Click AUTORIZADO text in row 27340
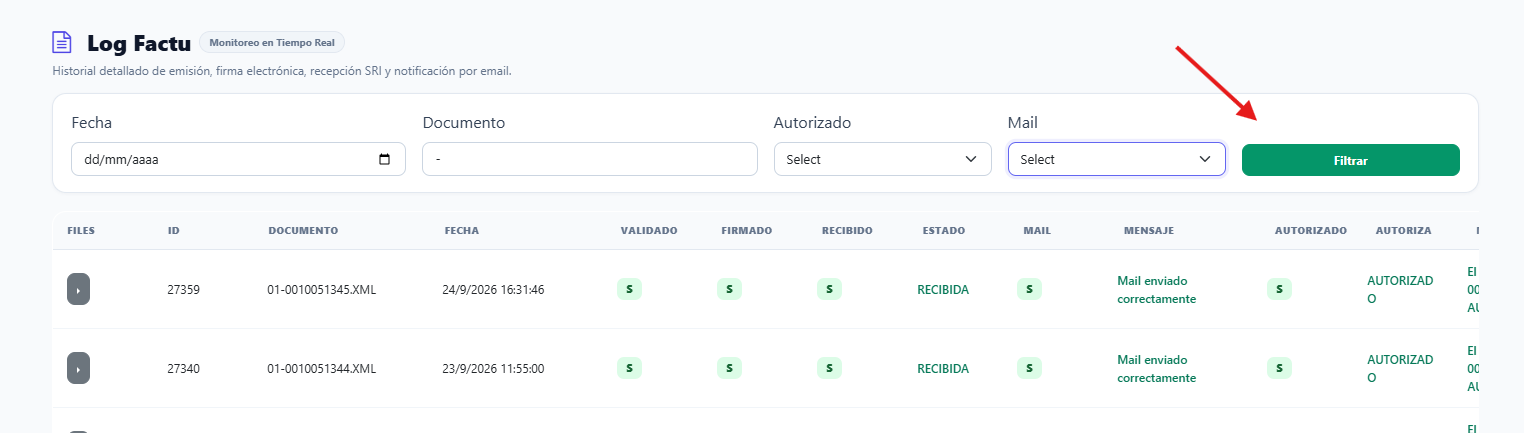The height and width of the screenshot is (433, 1524). pyautogui.click(x=1400, y=369)
